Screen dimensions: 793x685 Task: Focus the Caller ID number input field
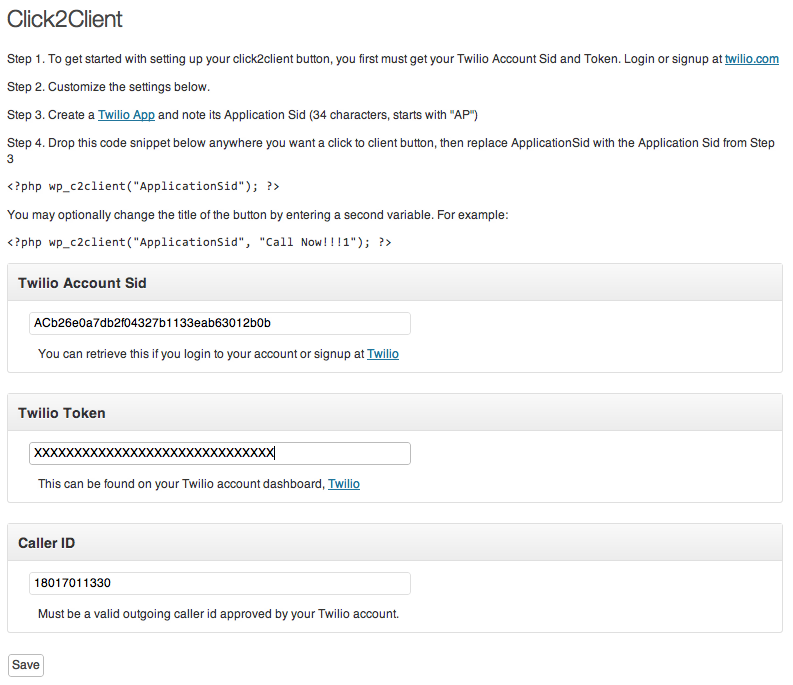tap(220, 583)
